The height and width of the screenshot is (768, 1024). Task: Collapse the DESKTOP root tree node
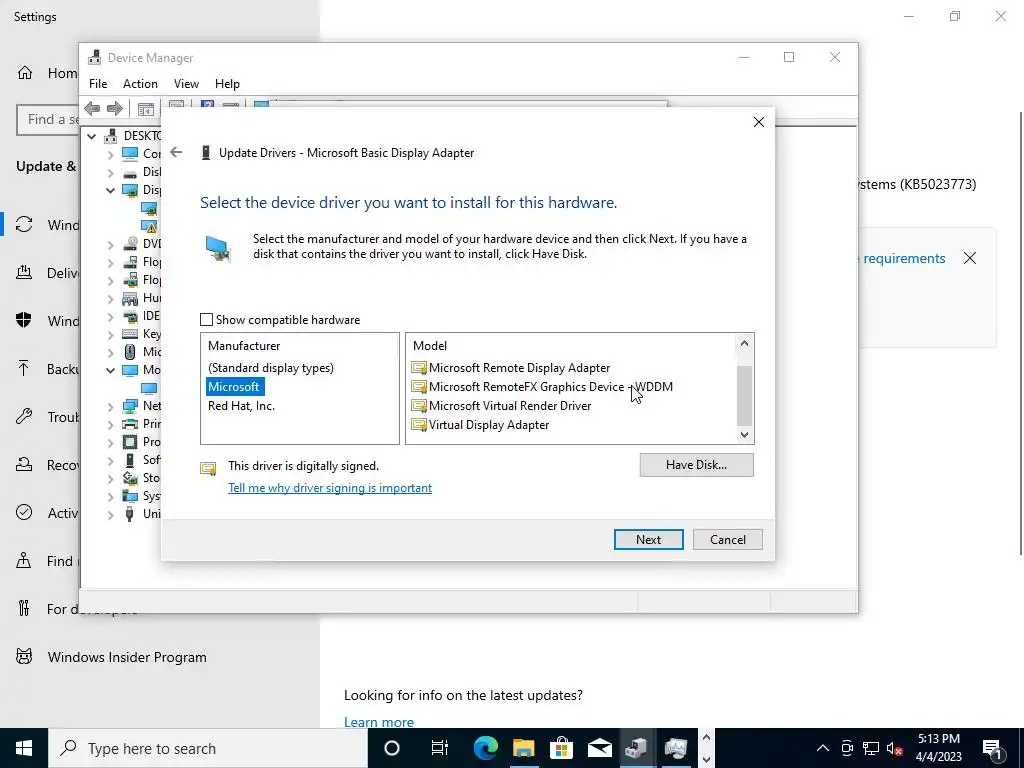pyautogui.click(x=92, y=136)
